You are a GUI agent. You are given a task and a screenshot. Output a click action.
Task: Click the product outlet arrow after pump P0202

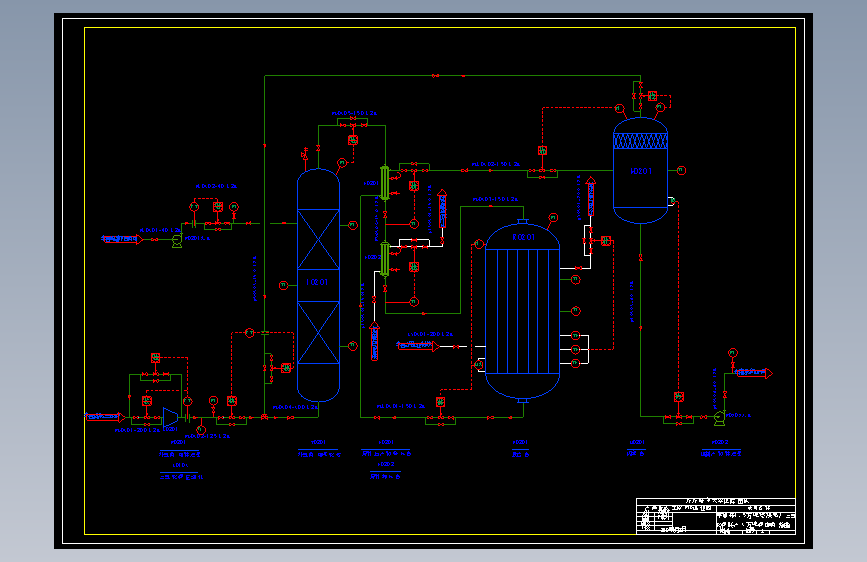[x=754, y=373]
